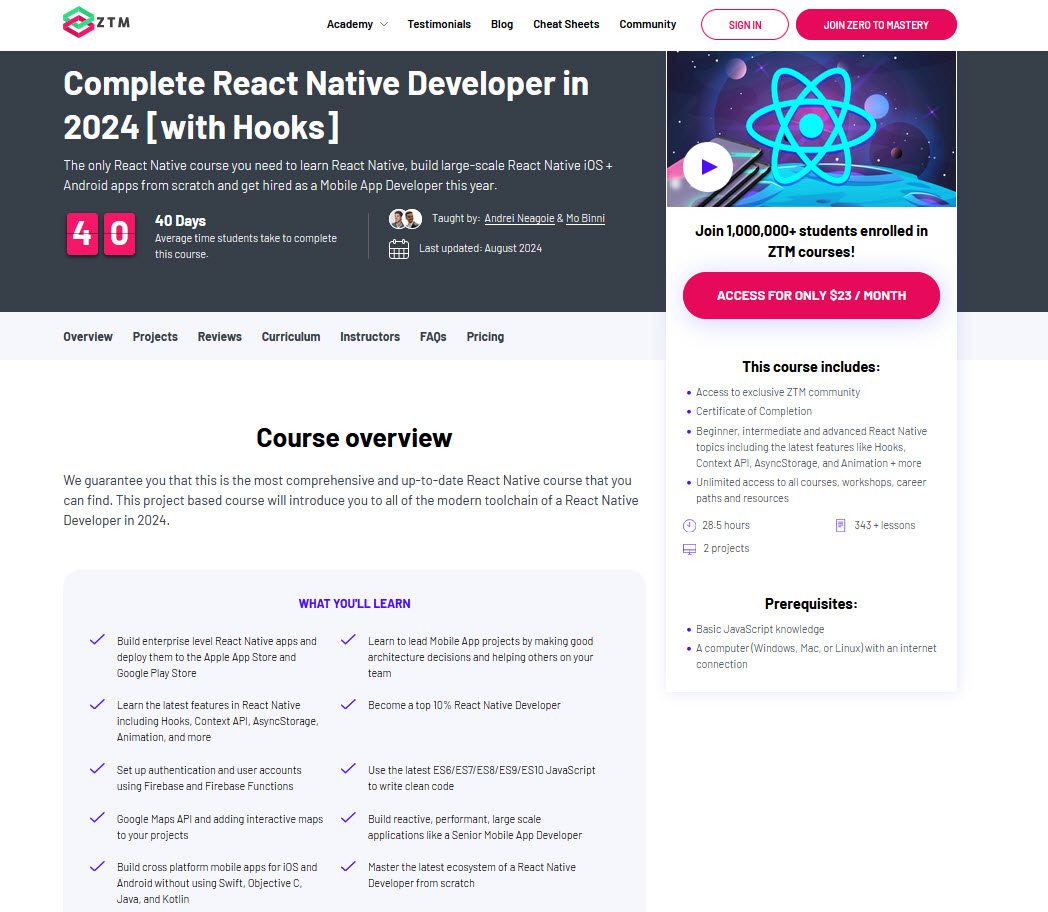
Task: Expand the Academy dropdown menu
Action: pos(357,24)
